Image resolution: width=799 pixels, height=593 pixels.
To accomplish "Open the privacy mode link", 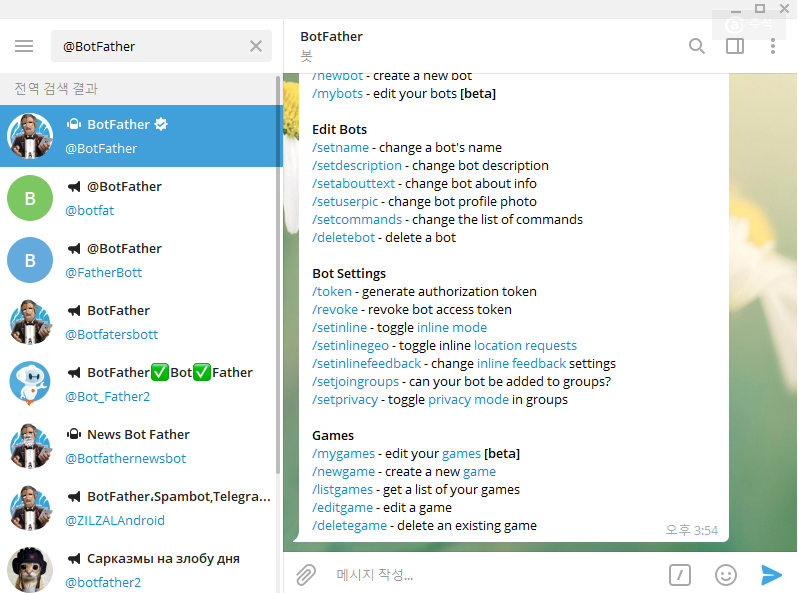I will click(468, 400).
